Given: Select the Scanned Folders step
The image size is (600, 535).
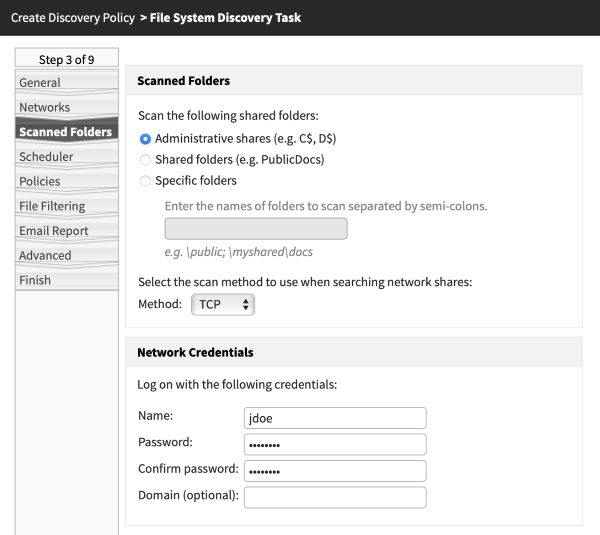Looking at the screenshot, I should [x=65, y=132].
